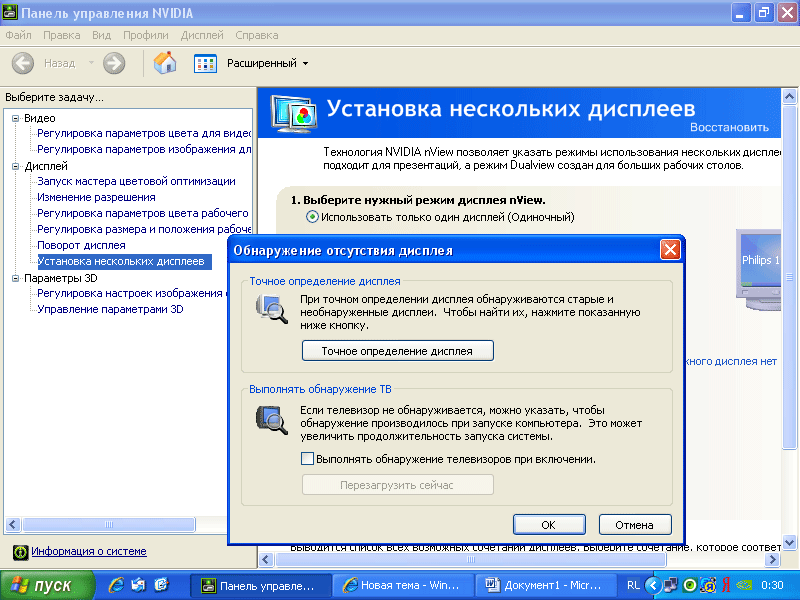Open the Правка menu

[61, 35]
